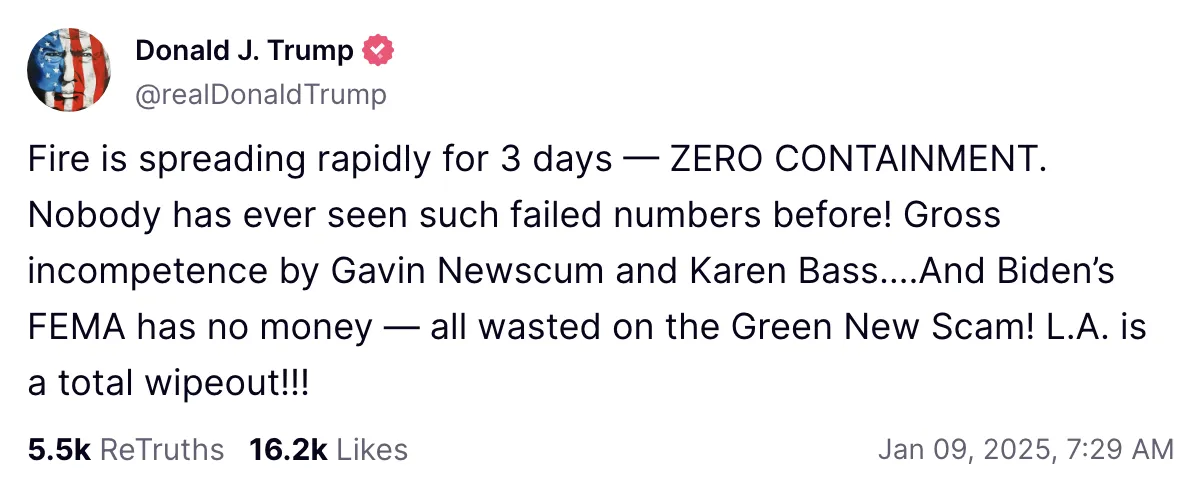View who liked via Likes label
The width and height of the screenshot is (1204, 498).
tap(372, 450)
